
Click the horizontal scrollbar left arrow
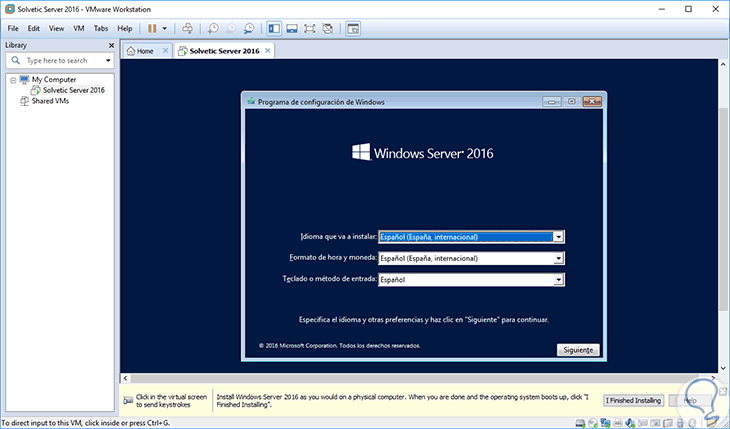[125, 378]
